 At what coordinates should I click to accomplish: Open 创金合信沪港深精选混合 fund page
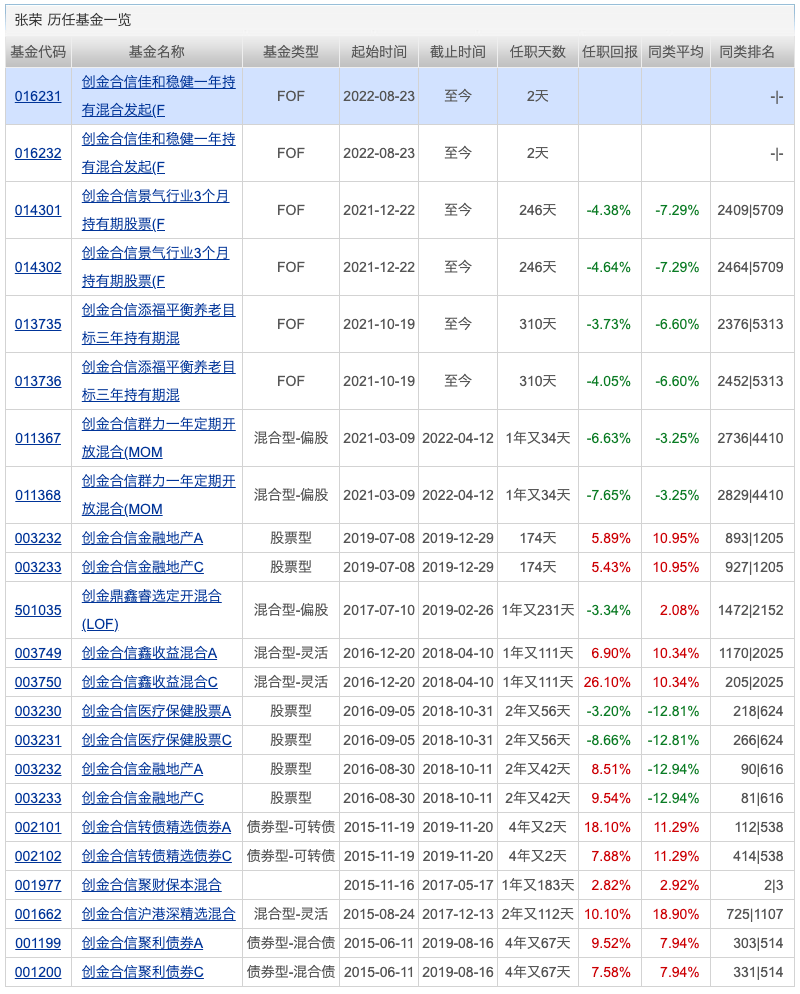pos(159,914)
